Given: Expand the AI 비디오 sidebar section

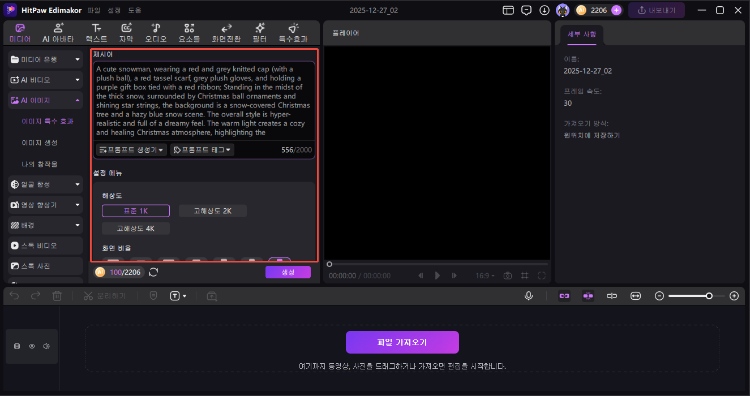Looking at the screenshot, I should click(x=45, y=80).
